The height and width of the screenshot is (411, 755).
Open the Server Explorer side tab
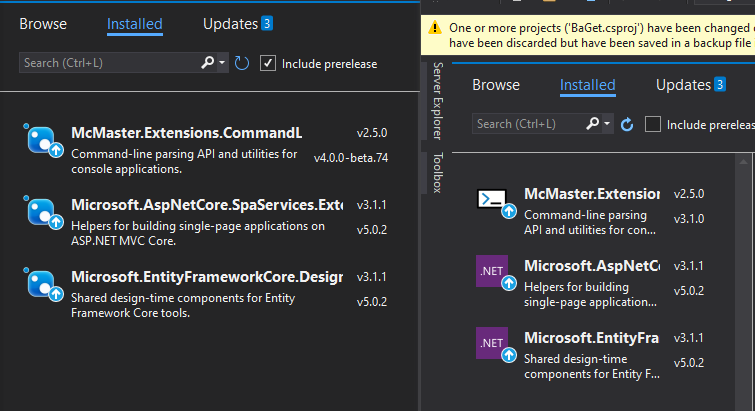point(437,101)
